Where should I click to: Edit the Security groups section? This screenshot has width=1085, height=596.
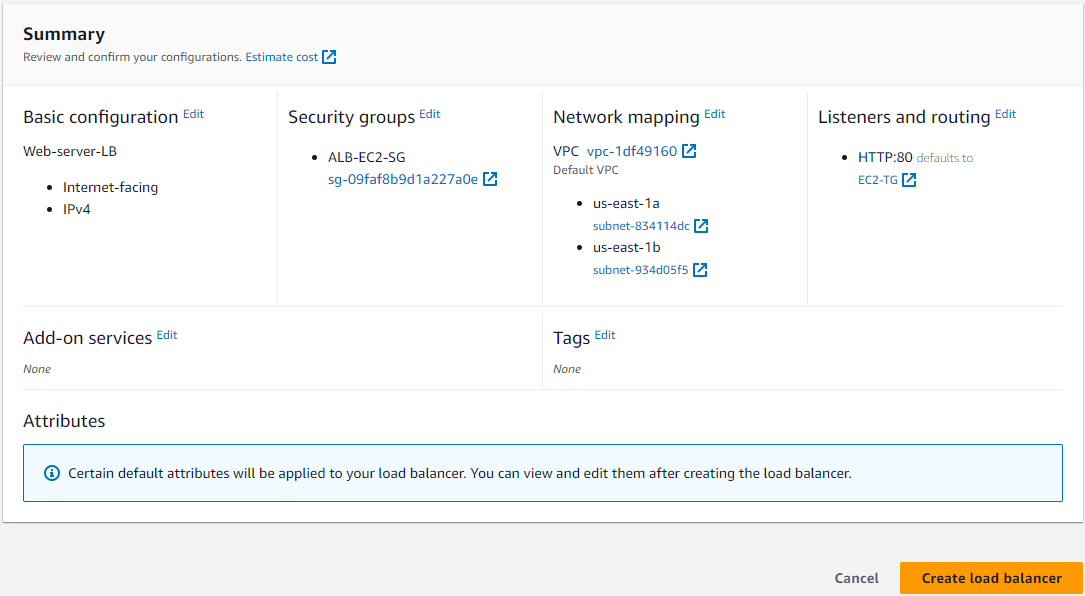(x=430, y=114)
